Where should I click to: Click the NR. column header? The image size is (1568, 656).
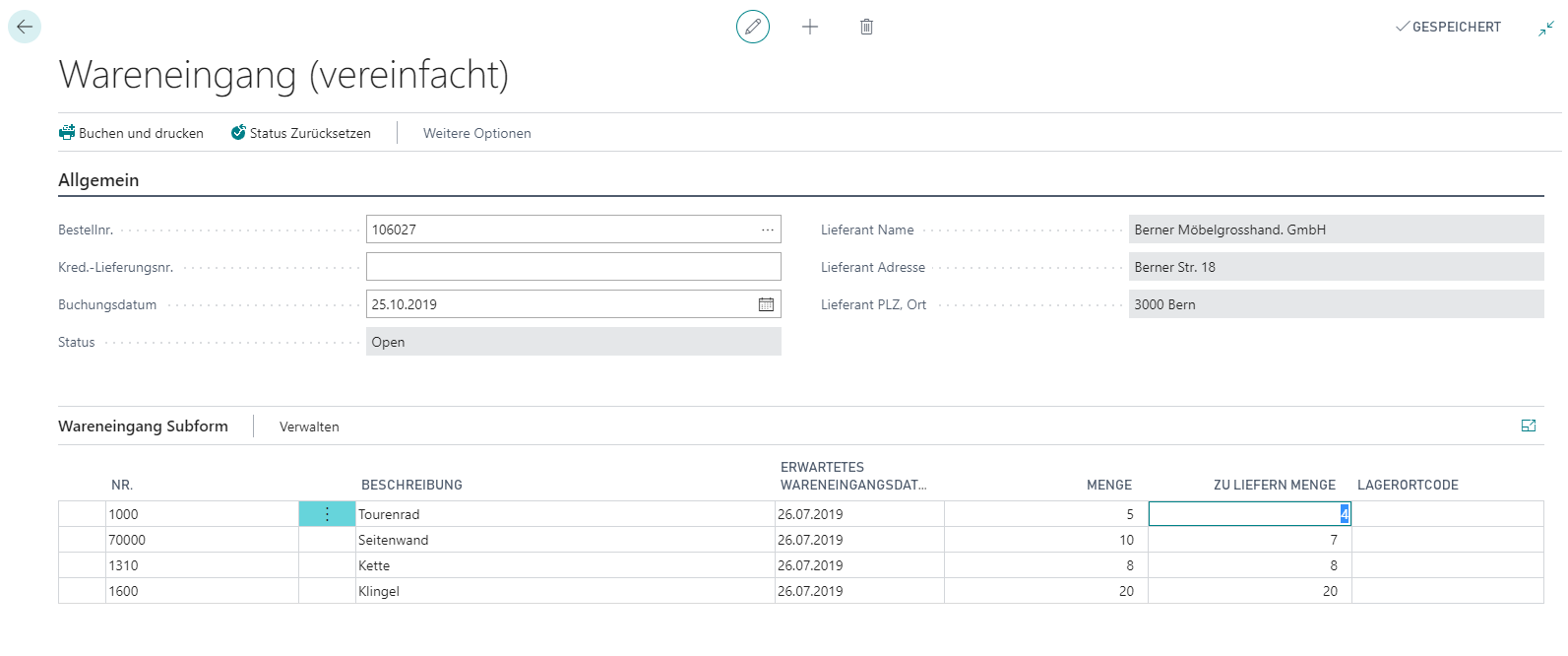[x=122, y=485]
